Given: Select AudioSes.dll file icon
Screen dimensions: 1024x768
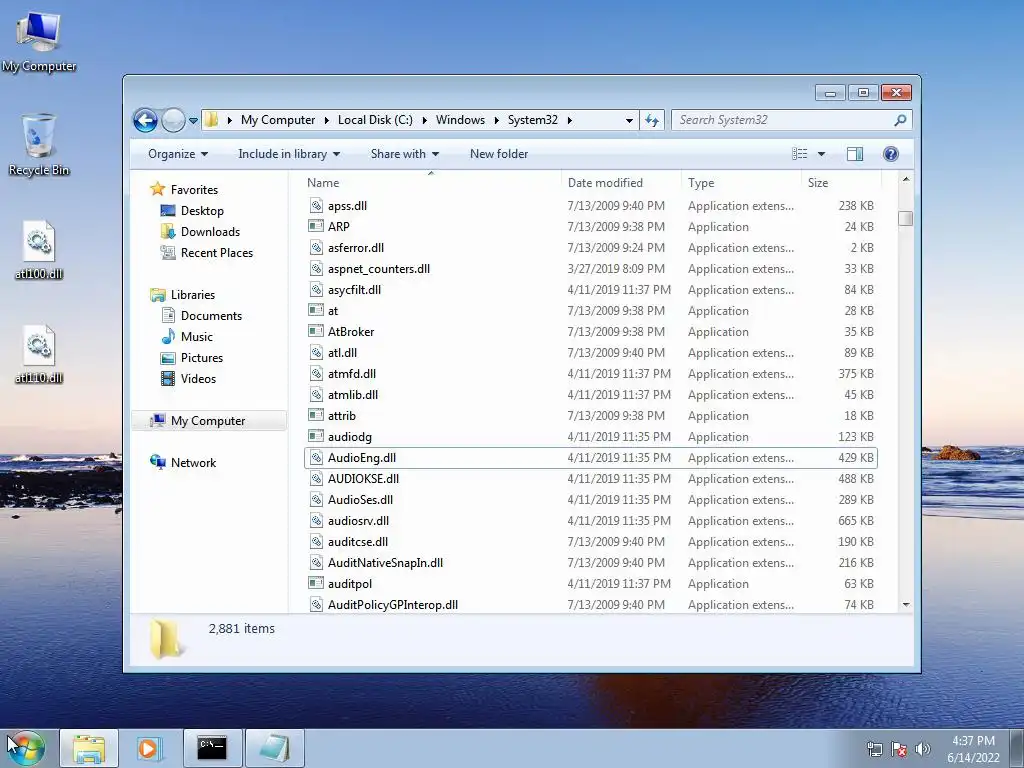Looking at the screenshot, I should click(316, 500).
